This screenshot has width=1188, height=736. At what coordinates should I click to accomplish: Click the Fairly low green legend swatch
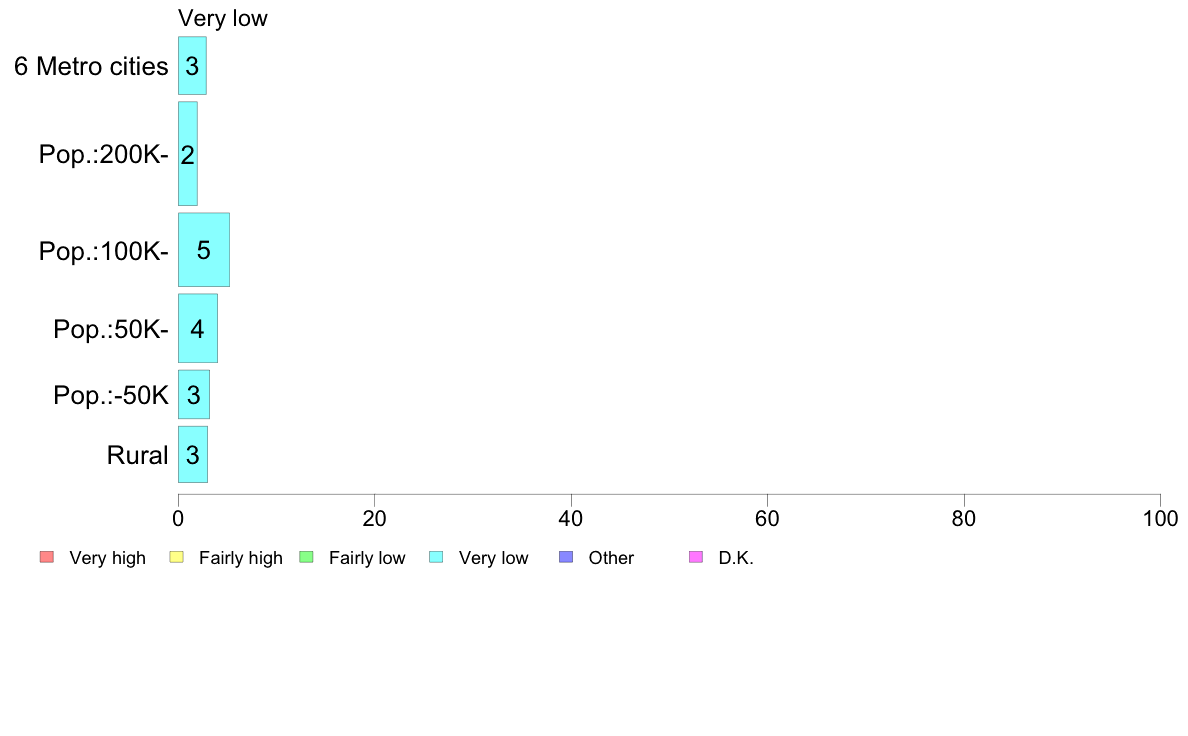click(307, 557)
